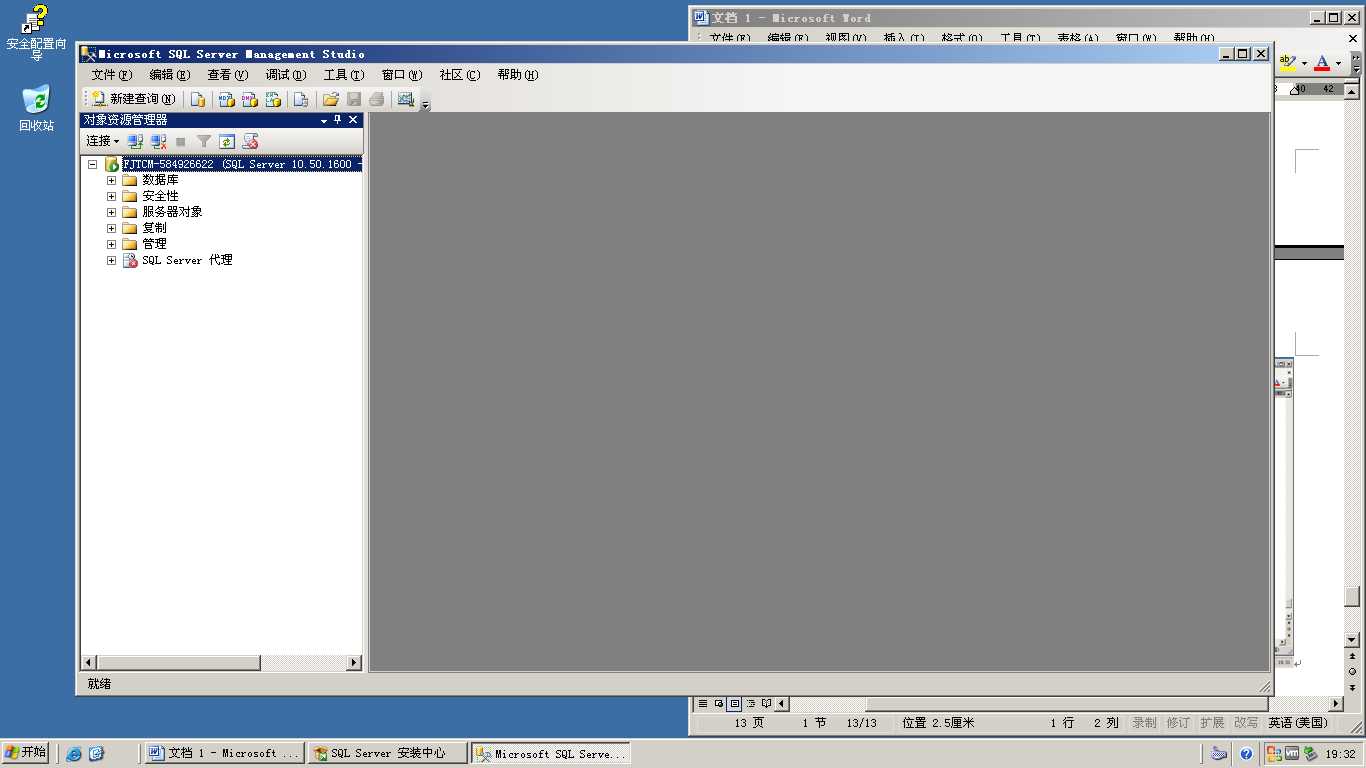Click the grayed Save disk icon
The width and height of the screenshot is (1366, 768).
pos(354,99)
